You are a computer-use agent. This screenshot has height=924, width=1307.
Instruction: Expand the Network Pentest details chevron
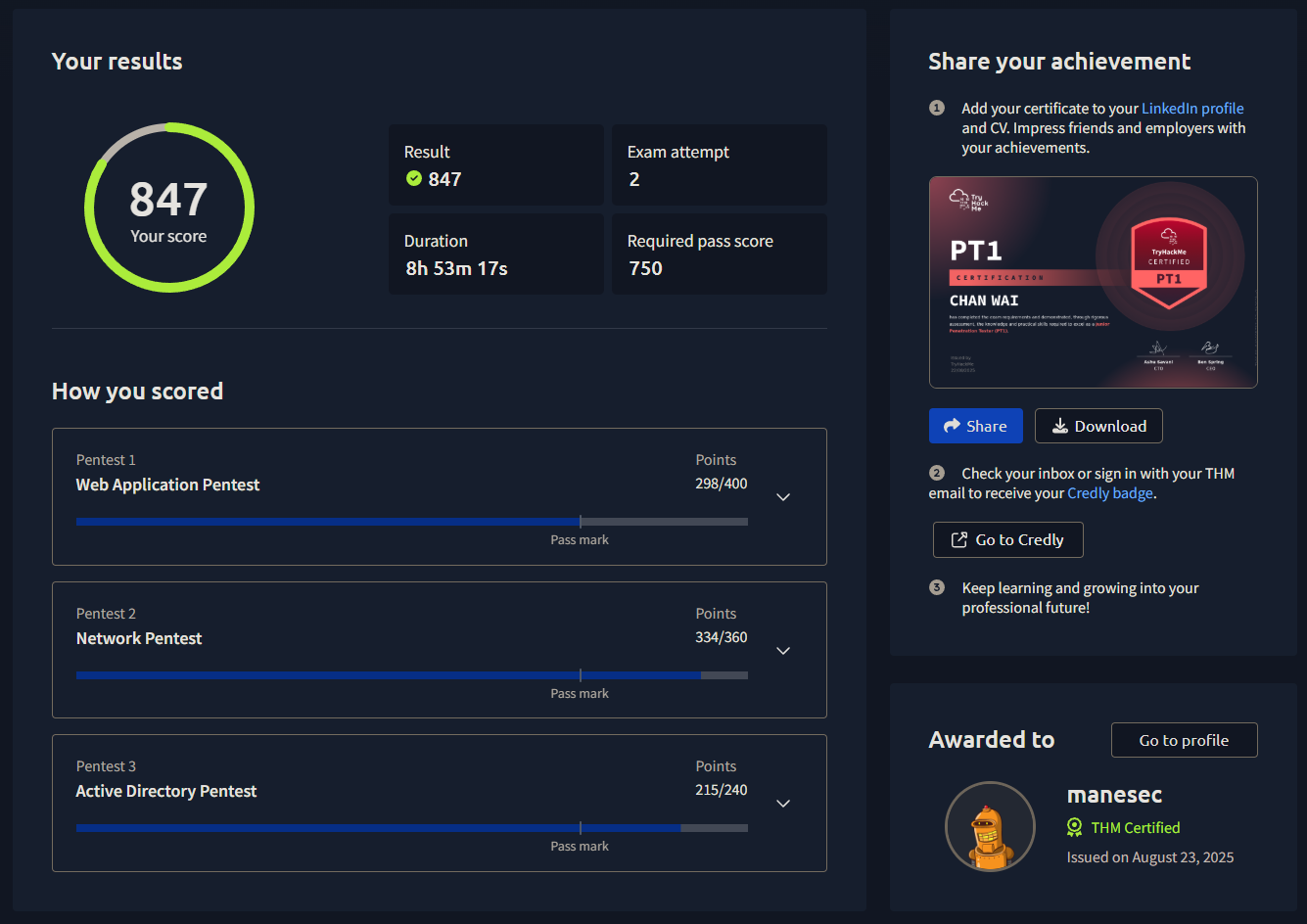click(x=783, y=651)
